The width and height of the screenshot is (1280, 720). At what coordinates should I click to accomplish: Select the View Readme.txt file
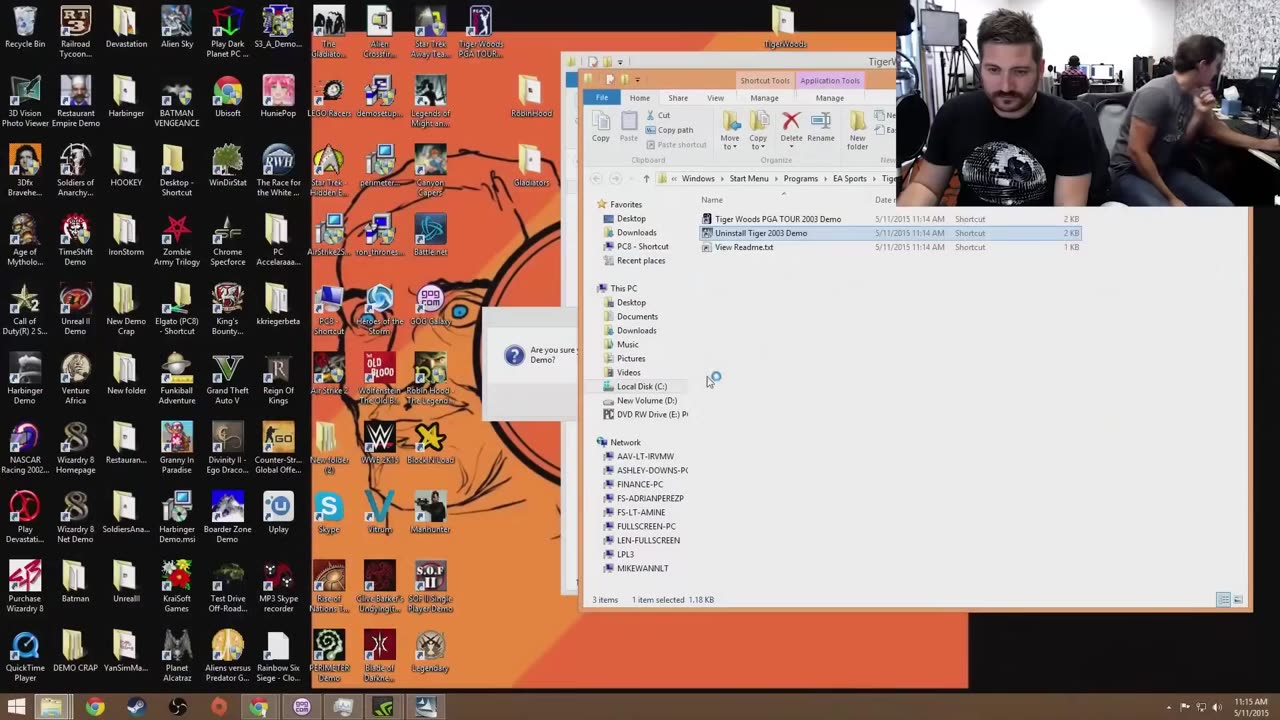[744, 247]
